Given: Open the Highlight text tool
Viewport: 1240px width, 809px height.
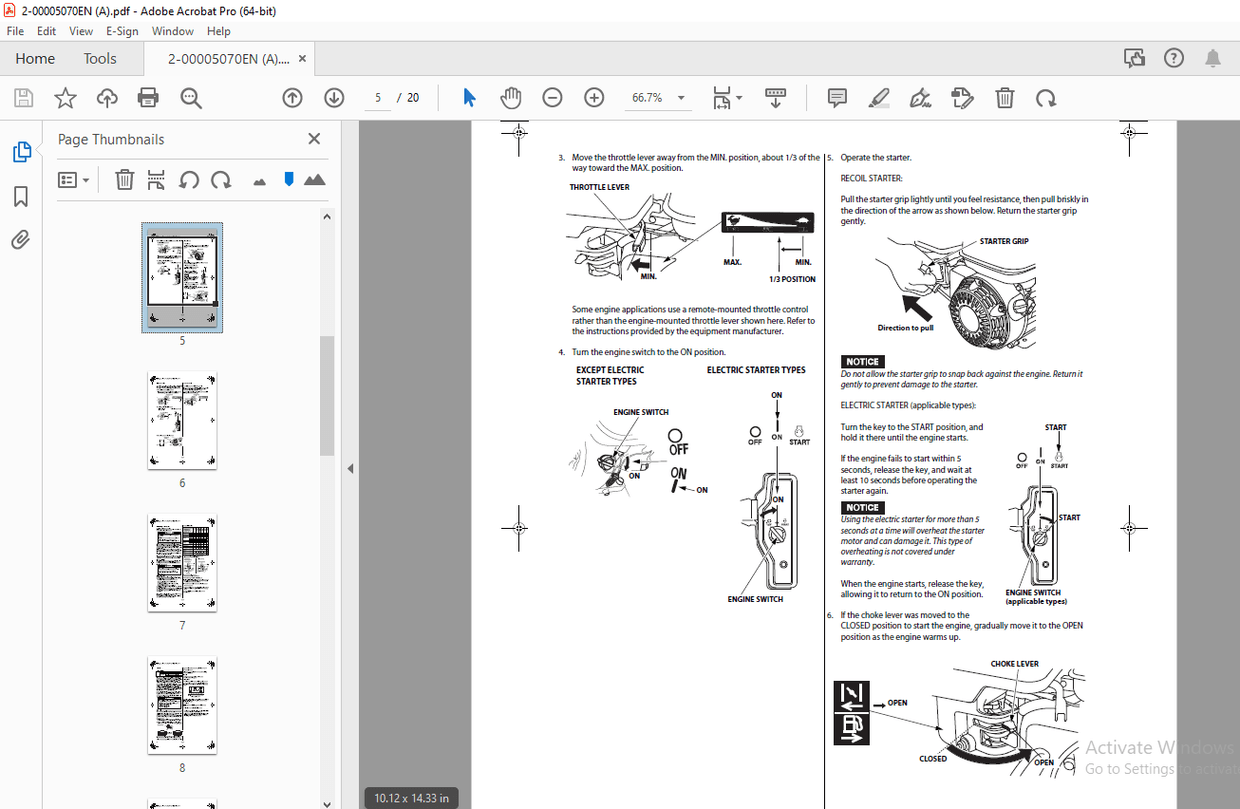Looking at the screenshot, I should click(x=878, y=97).
